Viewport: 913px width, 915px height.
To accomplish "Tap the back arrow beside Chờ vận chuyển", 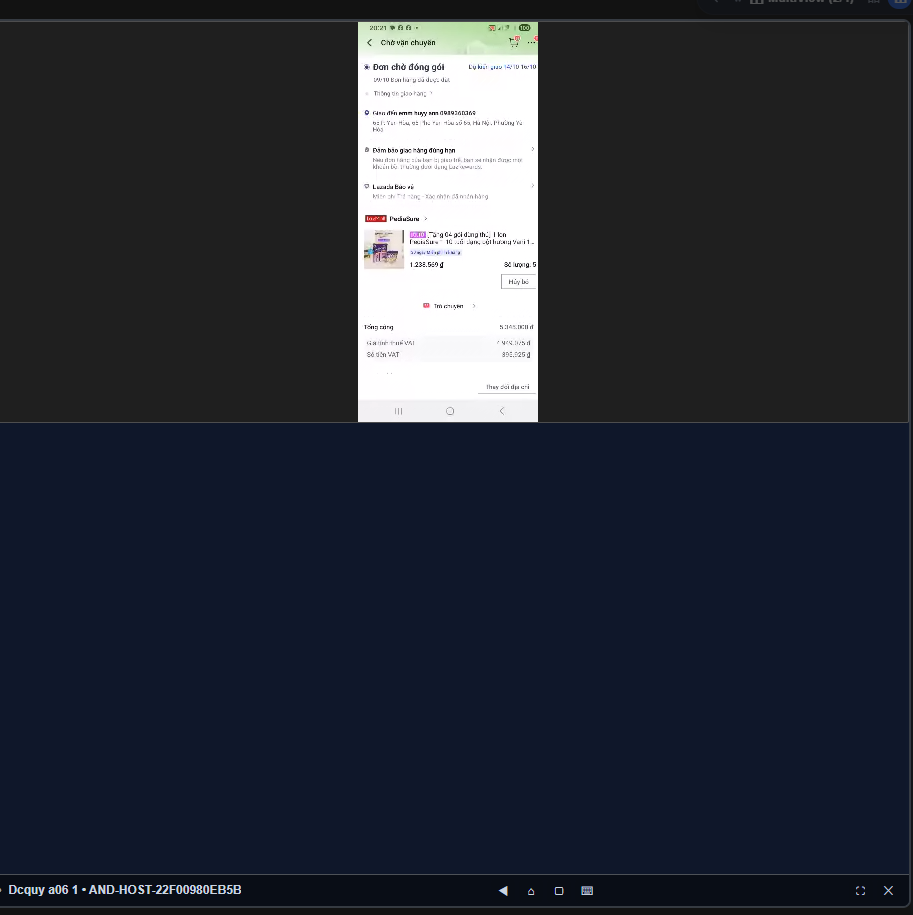I will (369, 43).
